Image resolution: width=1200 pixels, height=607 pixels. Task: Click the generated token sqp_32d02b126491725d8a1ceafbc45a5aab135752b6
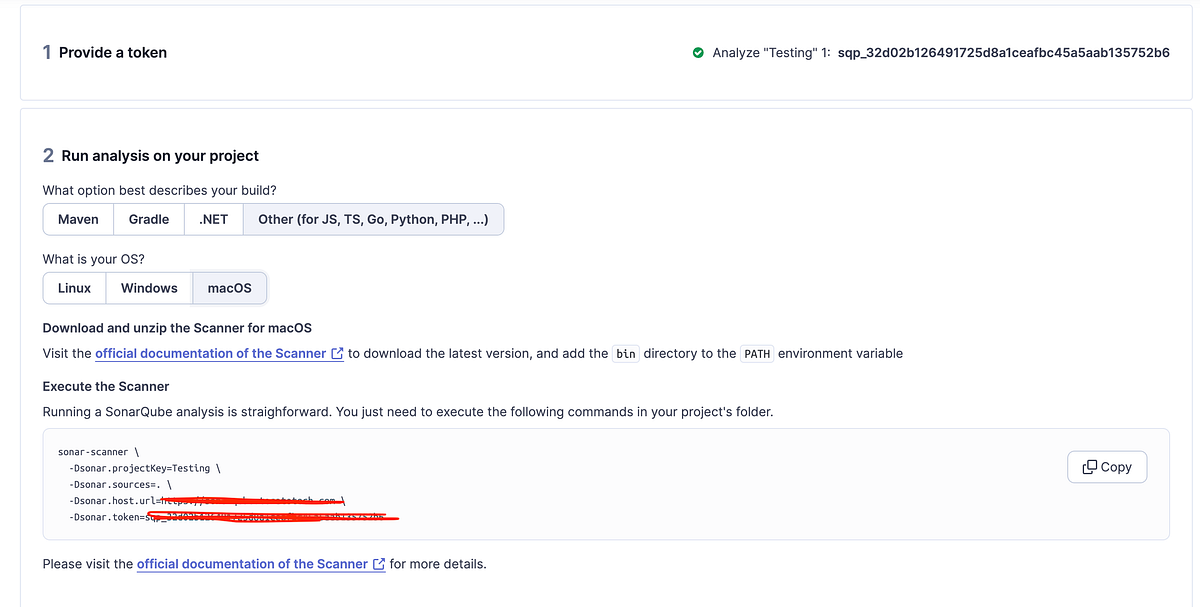click(1003, 53)
